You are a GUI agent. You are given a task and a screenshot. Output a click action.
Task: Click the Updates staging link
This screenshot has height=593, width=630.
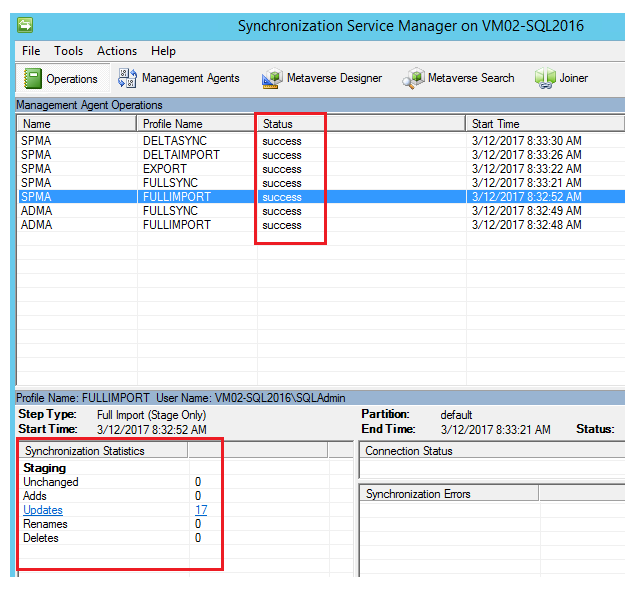43,510
